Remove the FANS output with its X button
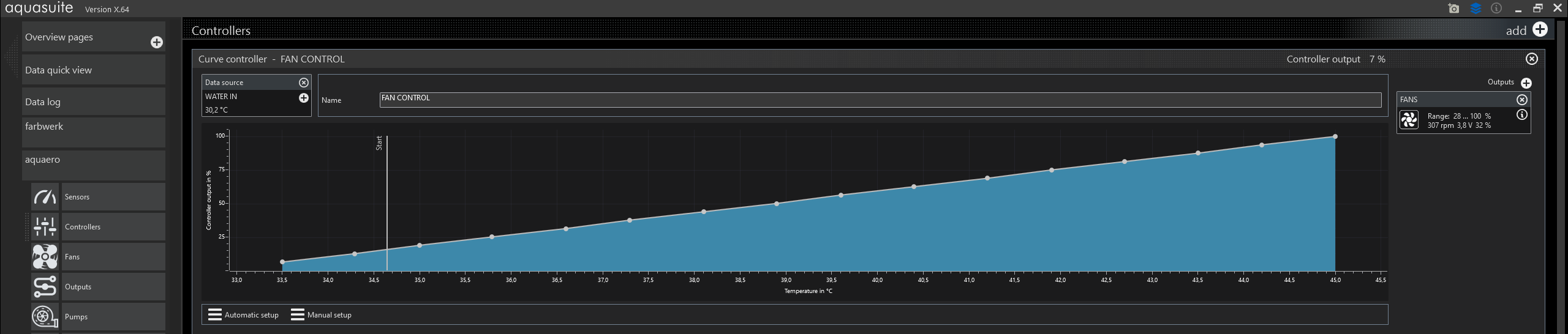The height and width of the screenshot is (334, 1568). [1522, 100]
